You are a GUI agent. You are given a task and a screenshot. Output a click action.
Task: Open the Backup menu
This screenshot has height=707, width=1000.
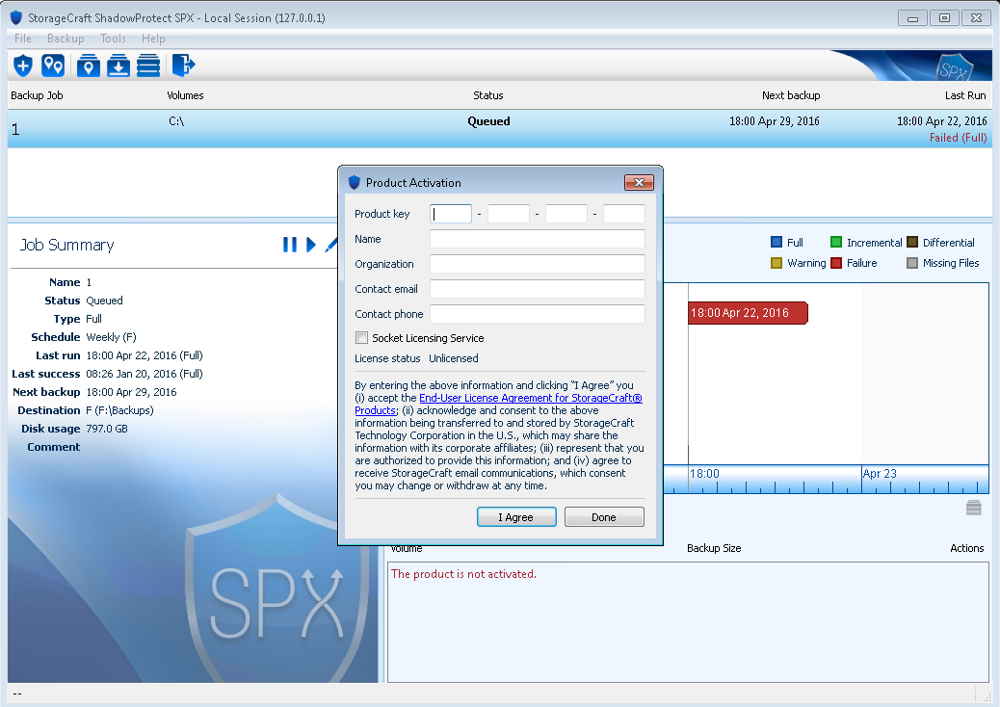[66, 38]
